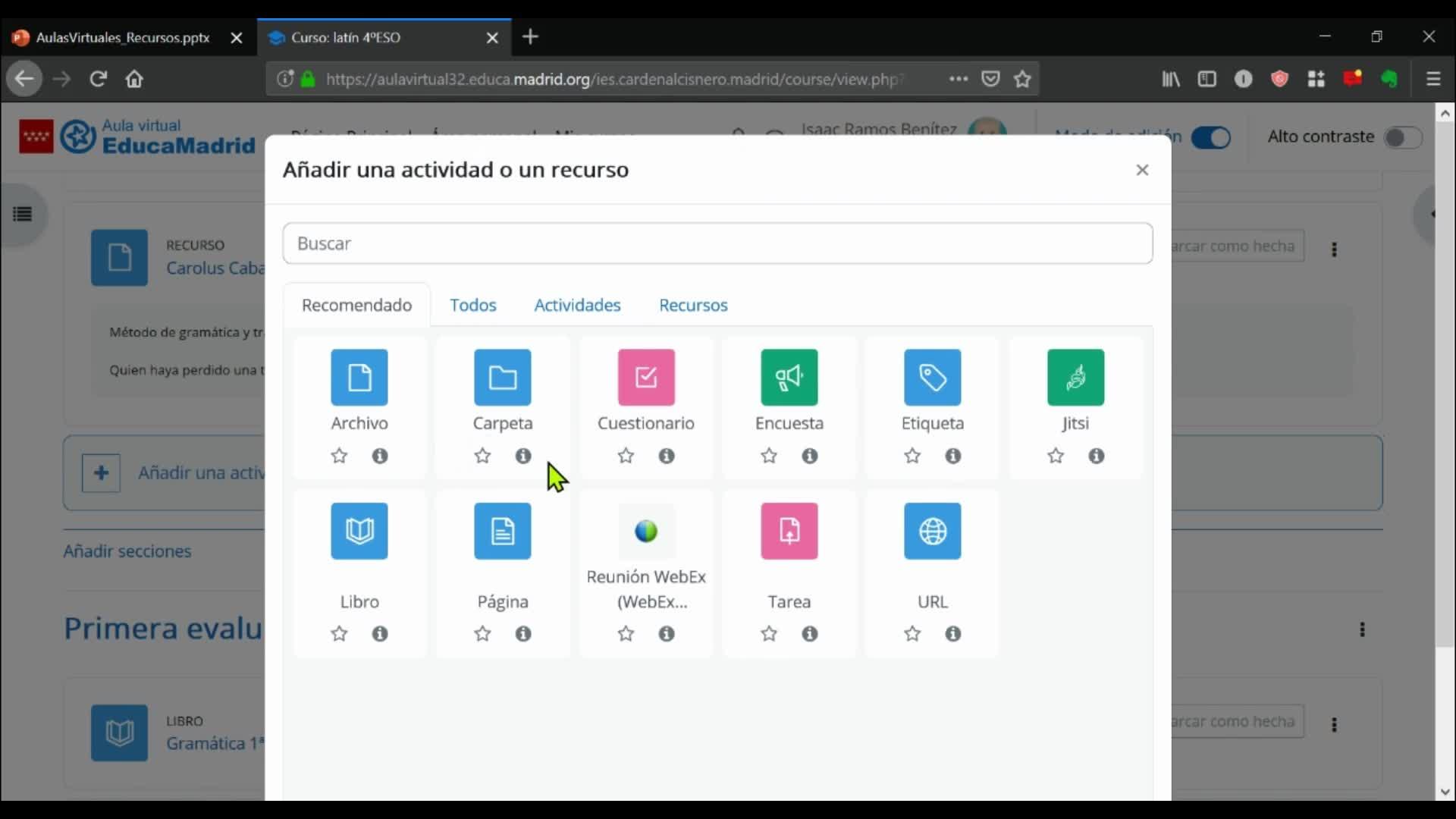
Task: Choose the URL globe icon
Action: [x=932, y=531]
